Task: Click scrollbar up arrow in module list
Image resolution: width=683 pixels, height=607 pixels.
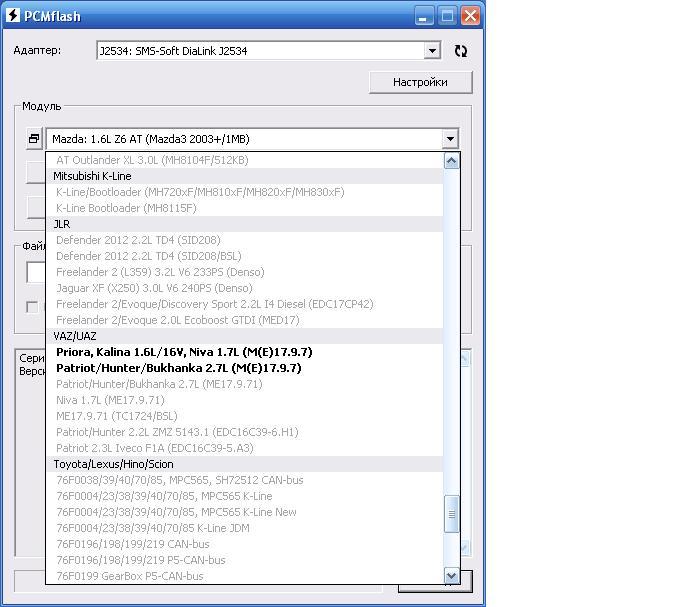Action: pos(451,161)
